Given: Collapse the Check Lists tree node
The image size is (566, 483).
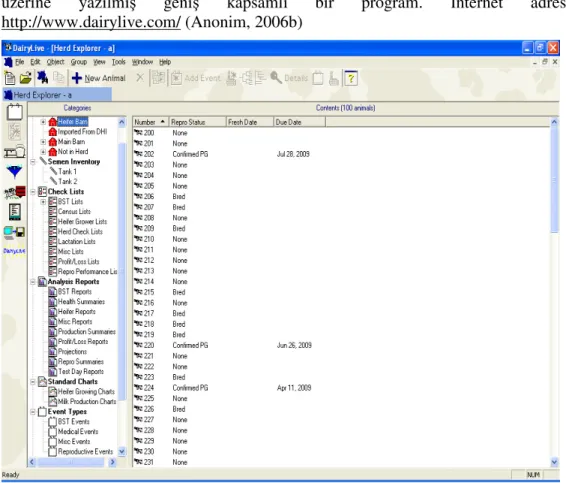Looking at the screenshot, I should point(33,192).
